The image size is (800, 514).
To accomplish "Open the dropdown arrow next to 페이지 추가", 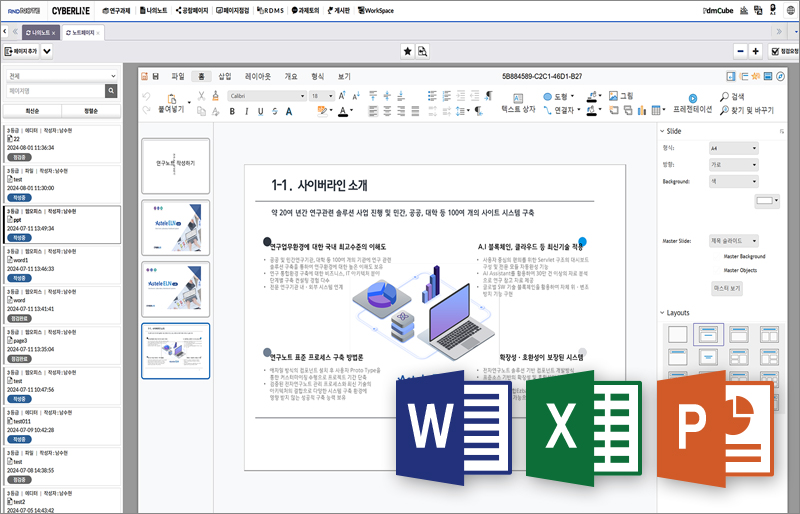I will pyautogui.click(x=46, y=51).
